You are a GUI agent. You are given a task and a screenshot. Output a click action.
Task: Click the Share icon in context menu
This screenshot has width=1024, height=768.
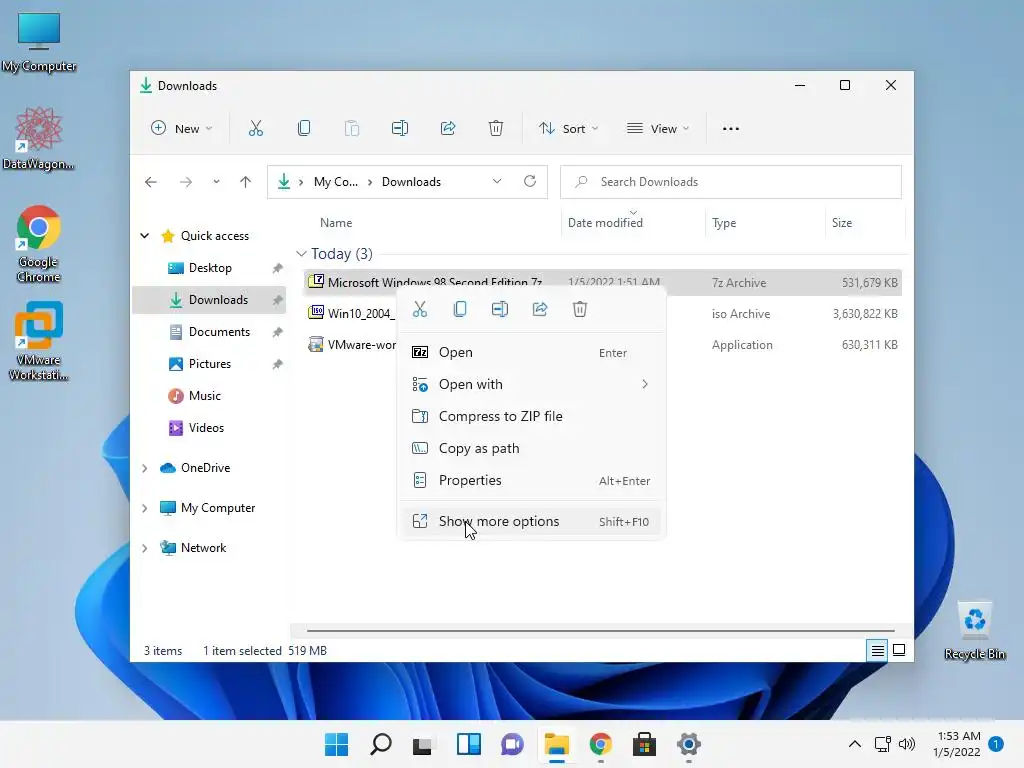[x=540, y=310]
